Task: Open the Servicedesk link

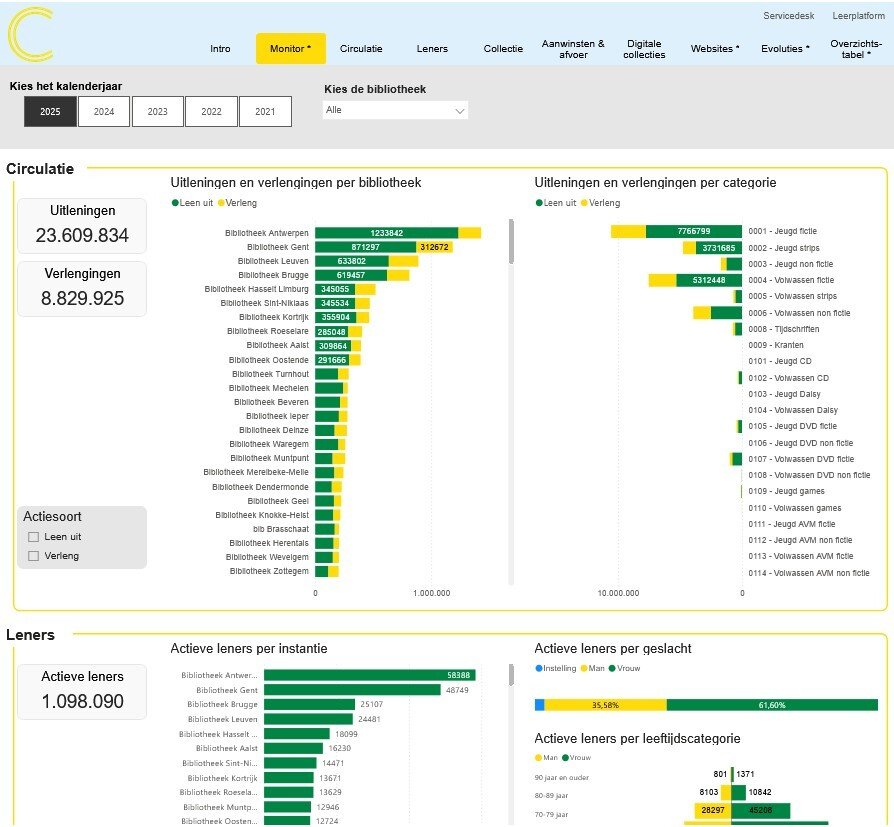Action: coord(789,15)
